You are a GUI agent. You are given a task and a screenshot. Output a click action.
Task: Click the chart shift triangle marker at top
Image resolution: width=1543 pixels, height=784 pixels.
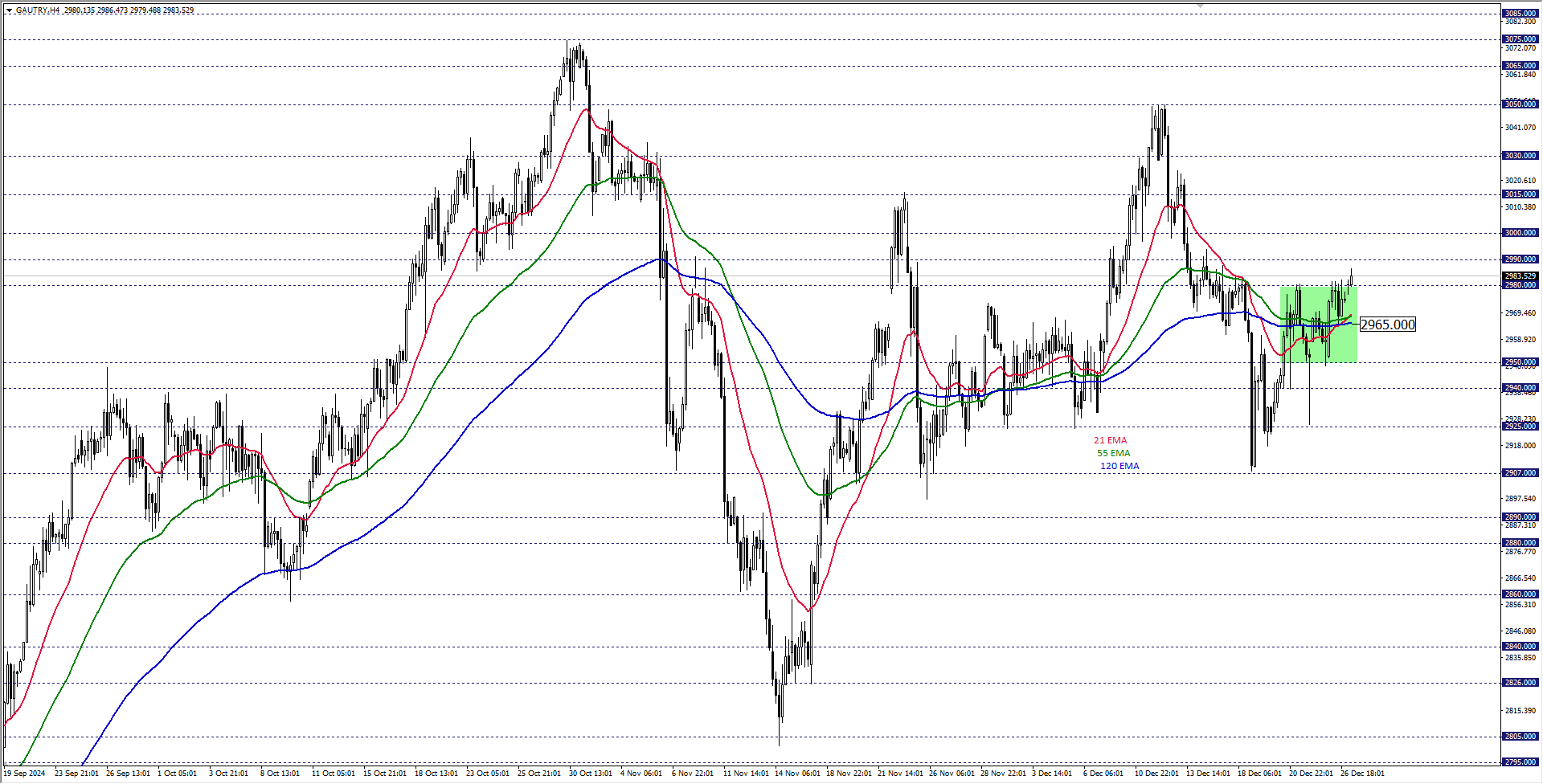[x=1200, y=6]
